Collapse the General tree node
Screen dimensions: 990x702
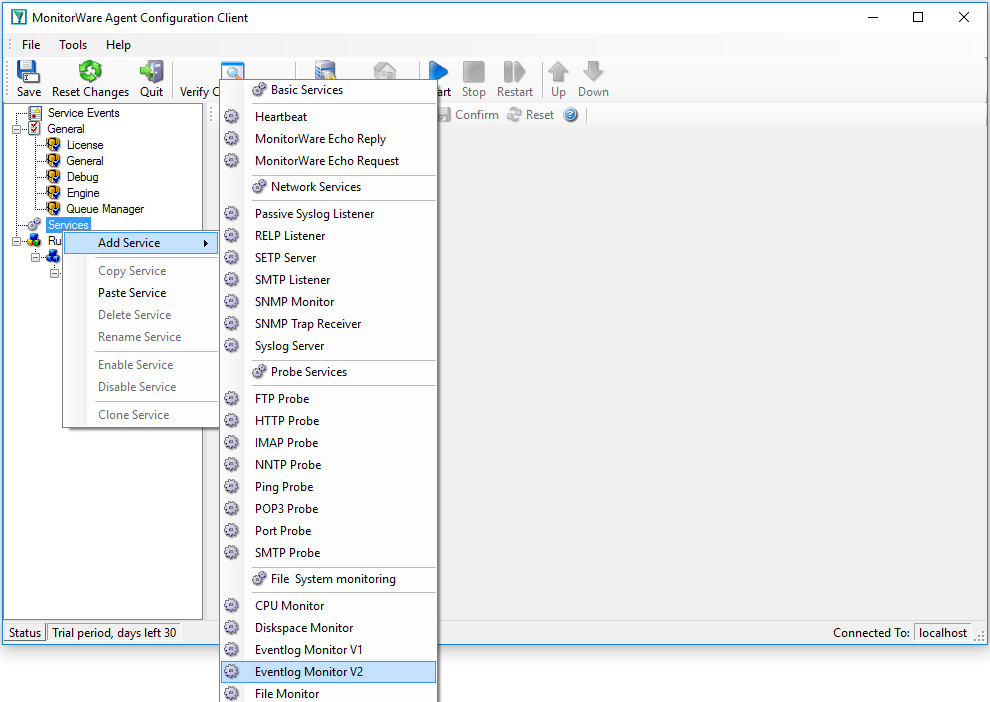point(16,129)
